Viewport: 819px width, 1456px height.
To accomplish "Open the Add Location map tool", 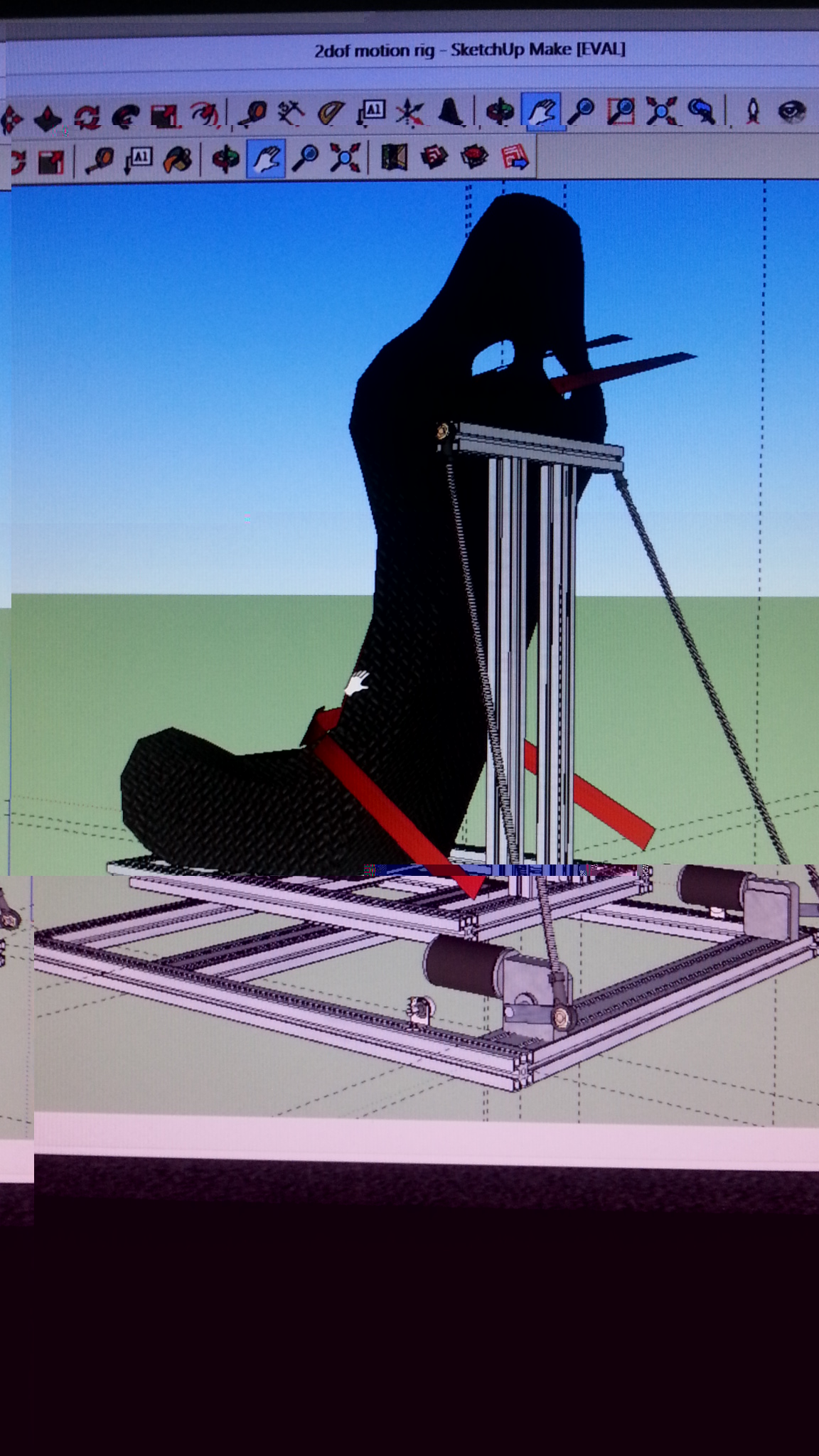I will tap(393, 157).
